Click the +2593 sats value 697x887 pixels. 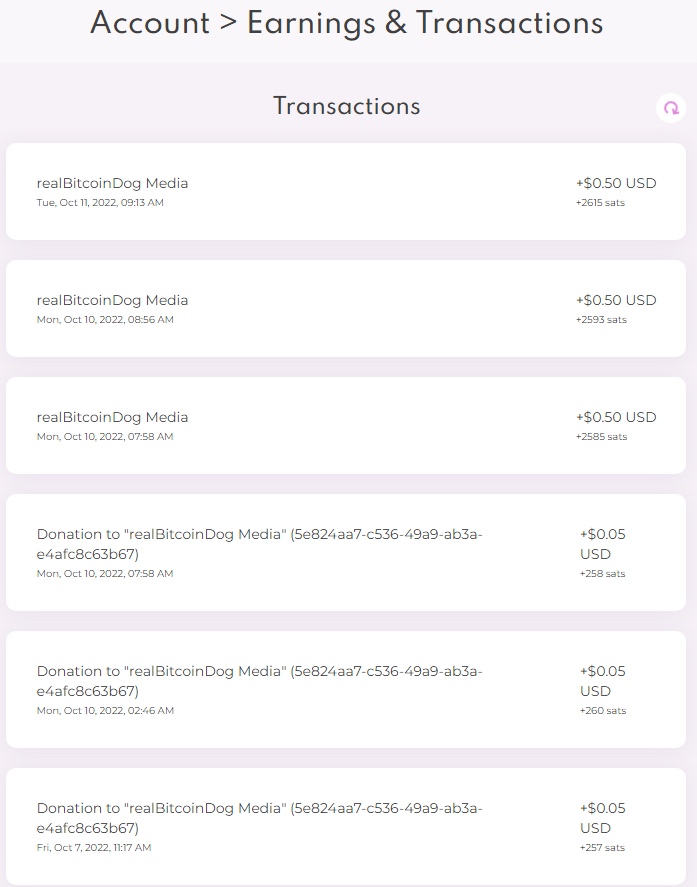click(x=601, y=320)
